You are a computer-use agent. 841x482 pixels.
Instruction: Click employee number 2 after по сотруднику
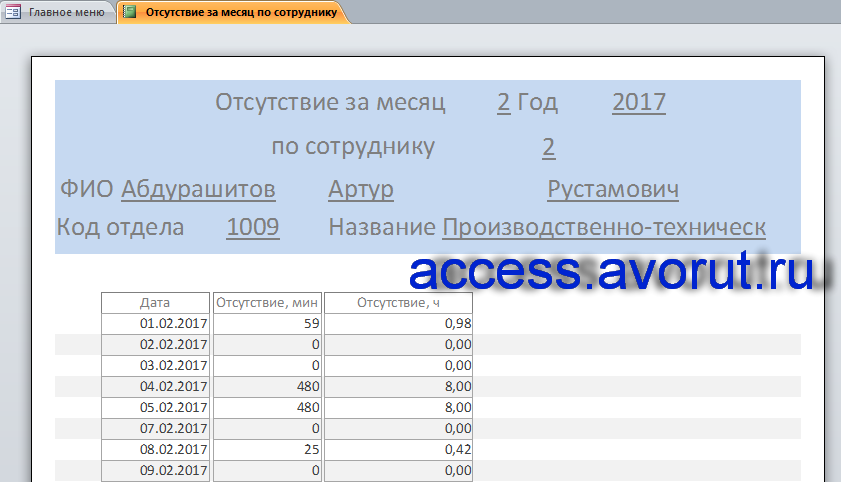(x=548, y=146)
